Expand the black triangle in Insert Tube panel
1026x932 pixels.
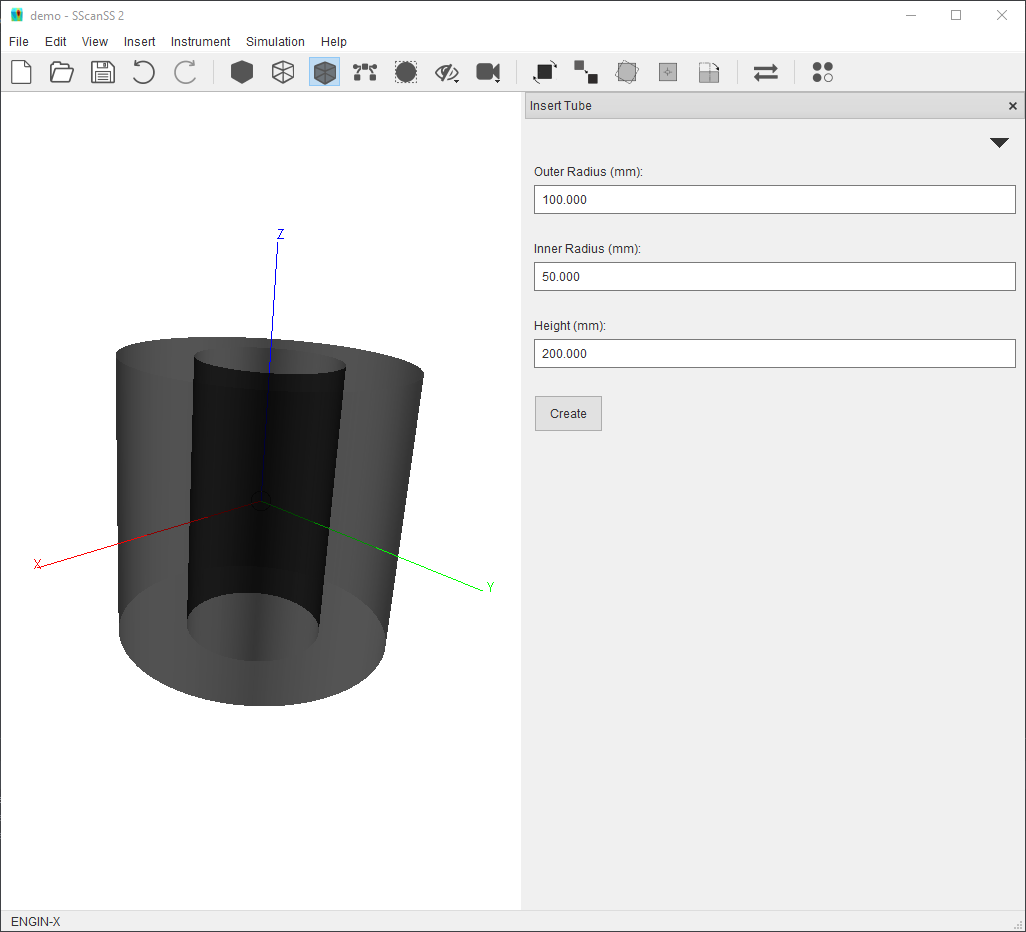coord(999,143)
